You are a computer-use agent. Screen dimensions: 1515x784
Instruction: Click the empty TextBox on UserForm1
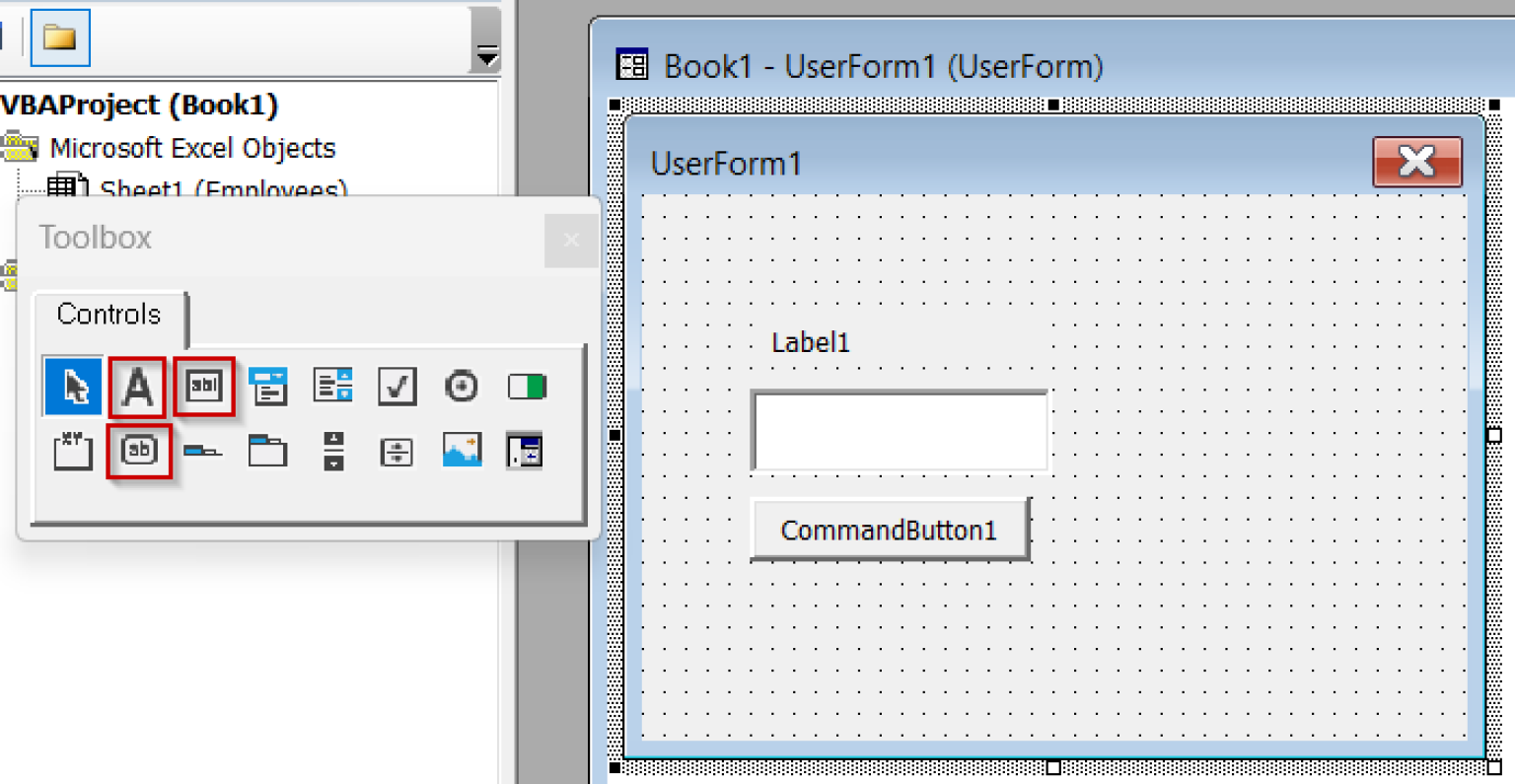(x=901, y=431)
